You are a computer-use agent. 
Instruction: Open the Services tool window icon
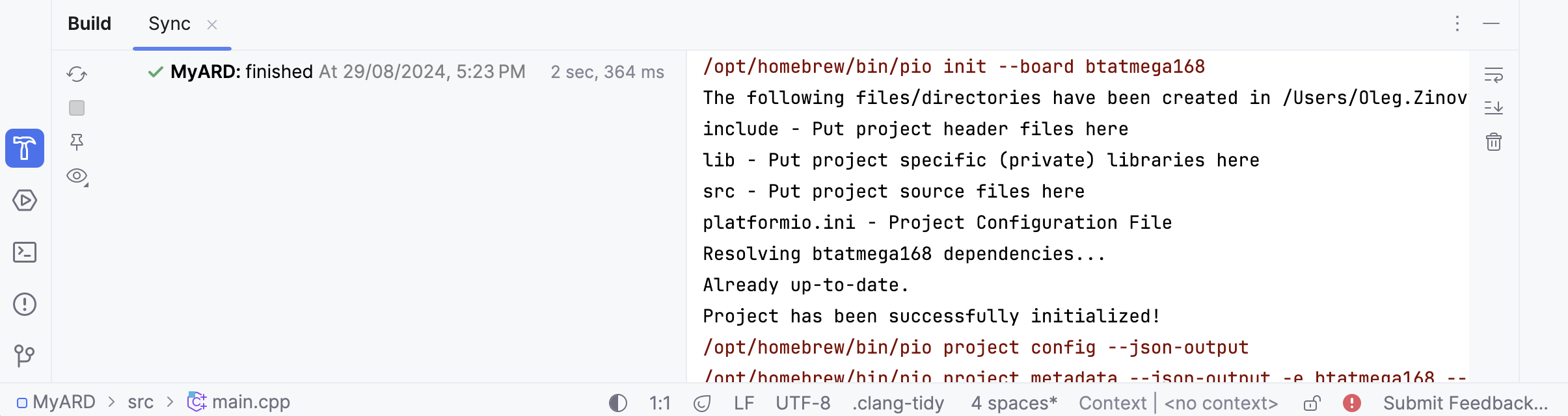25,200
